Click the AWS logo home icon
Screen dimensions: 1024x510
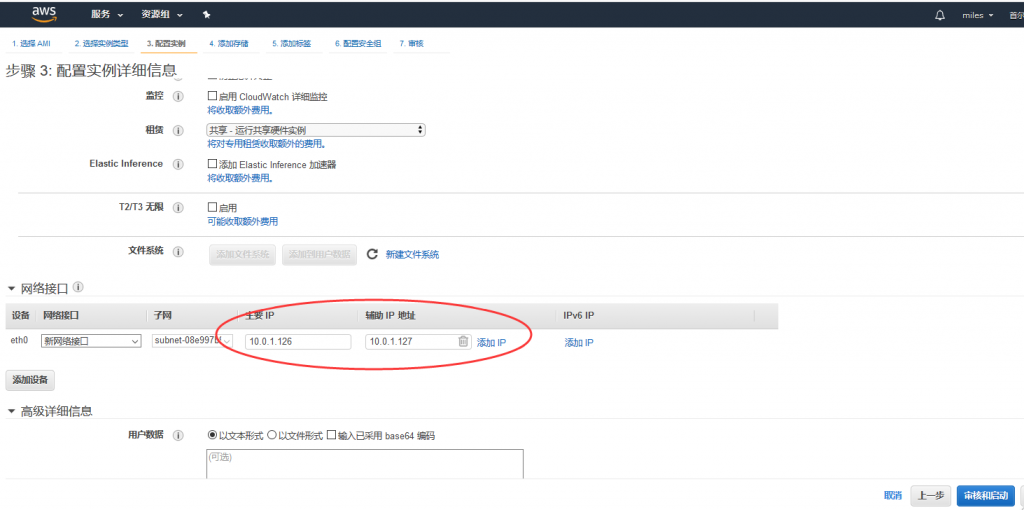tap(44, 14)
